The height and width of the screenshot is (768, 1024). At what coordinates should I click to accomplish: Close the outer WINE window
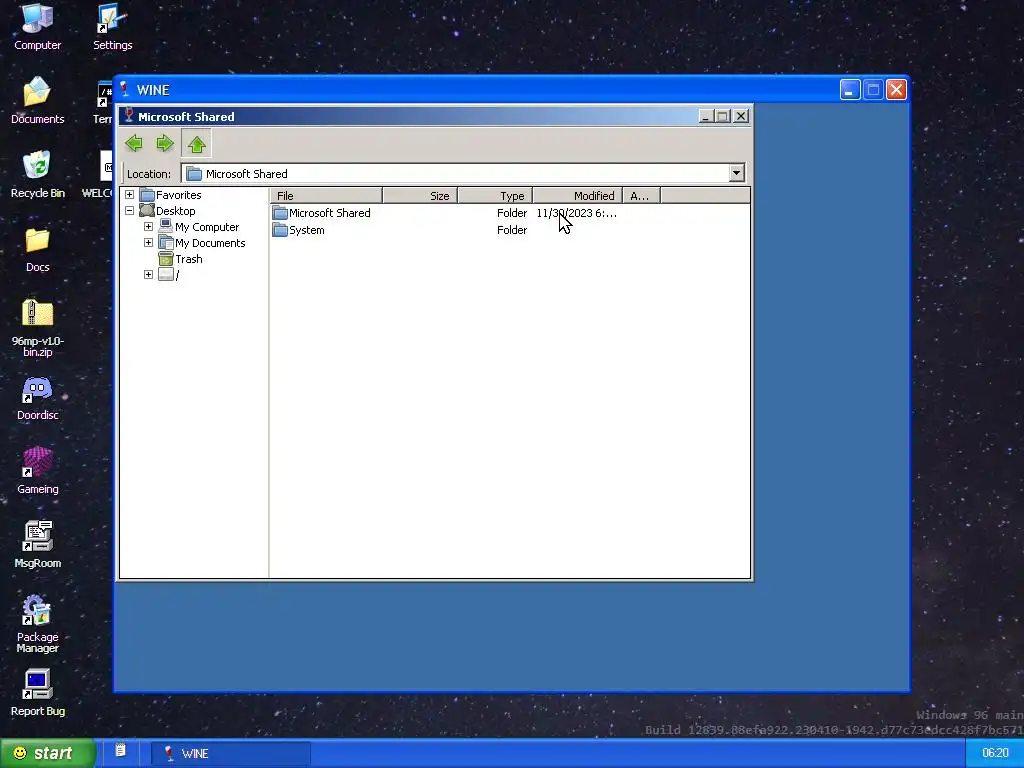coord(896,89)
